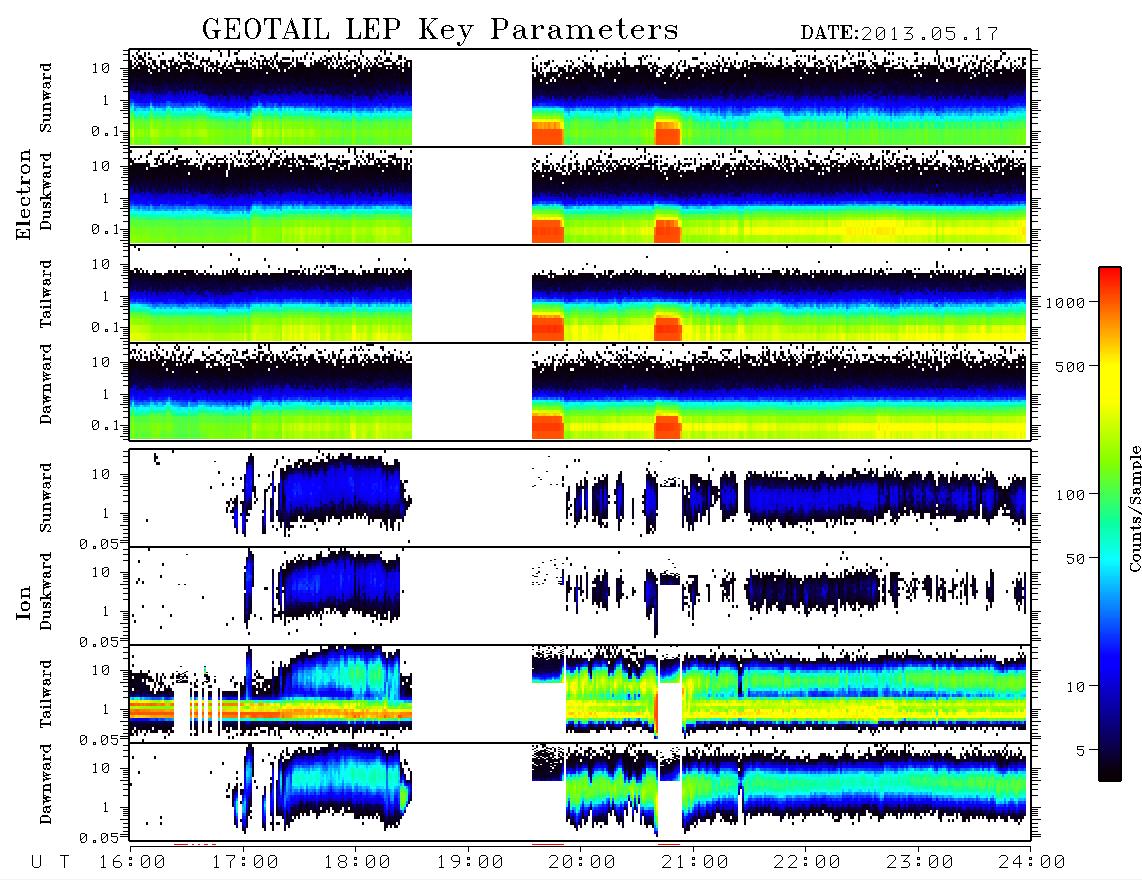Viewport: 1142px width, 880px height.
Task: Click the Ion Tailward spectrogram panel
Action: pyautogui.click(x=580, y=694)
